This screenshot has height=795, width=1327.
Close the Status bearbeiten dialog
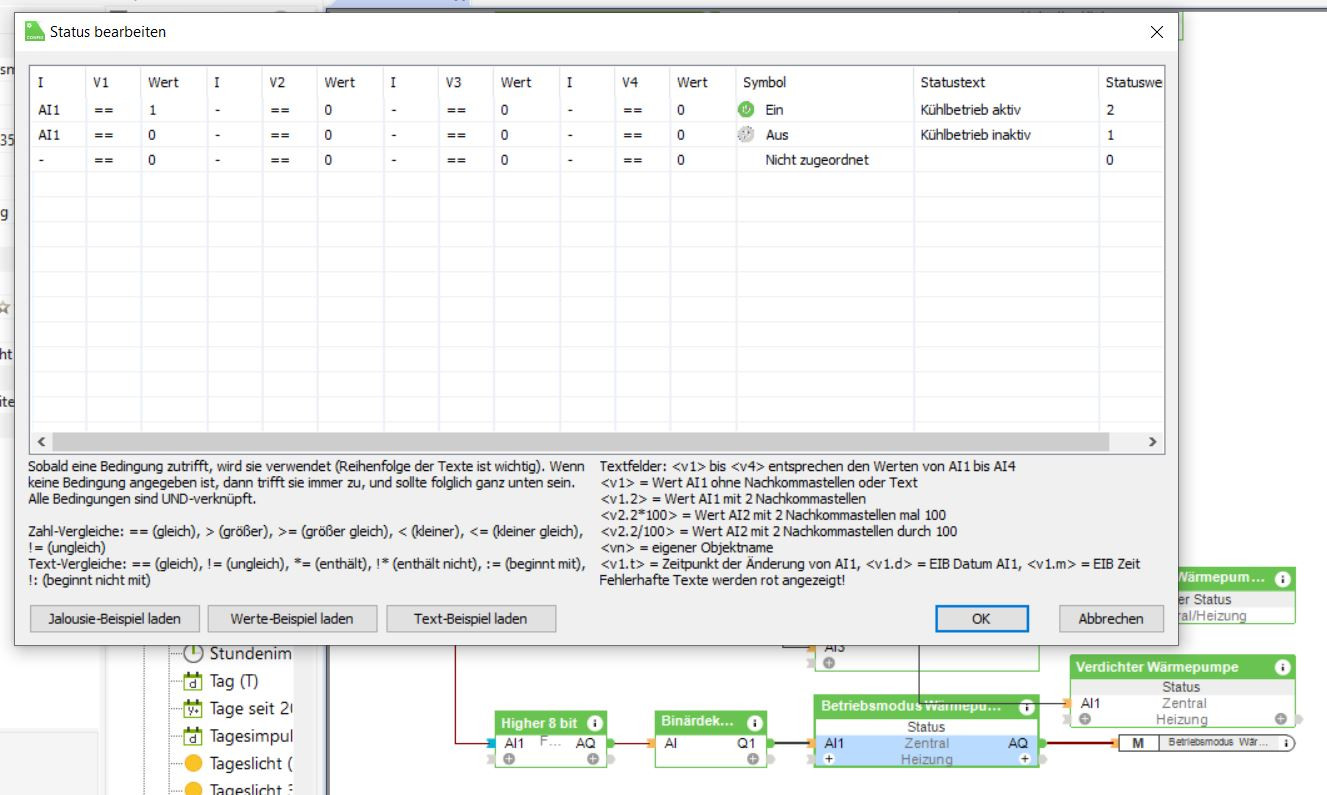click(1157, 32)
